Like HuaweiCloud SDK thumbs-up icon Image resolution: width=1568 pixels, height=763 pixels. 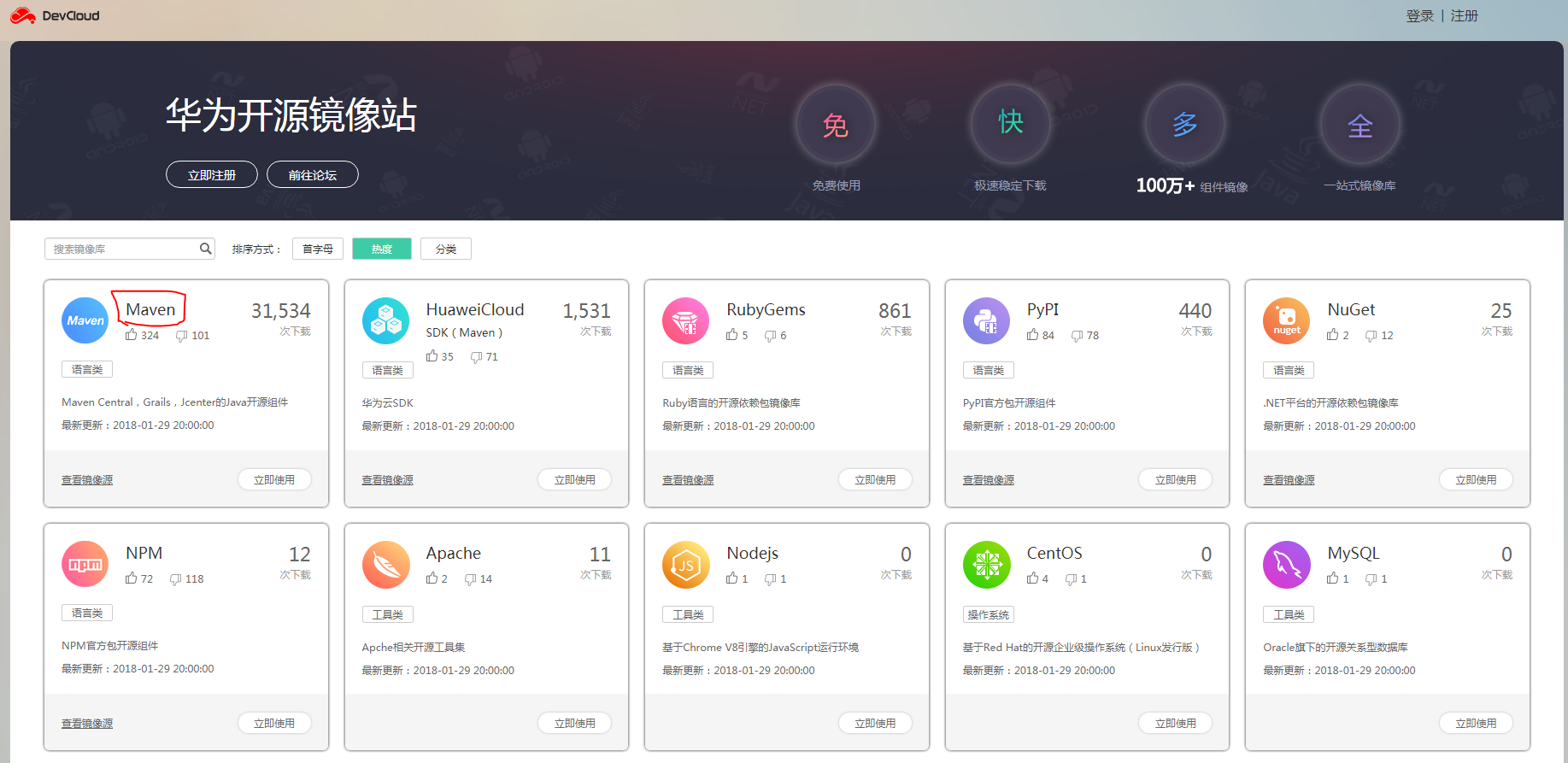pos(432,356)
